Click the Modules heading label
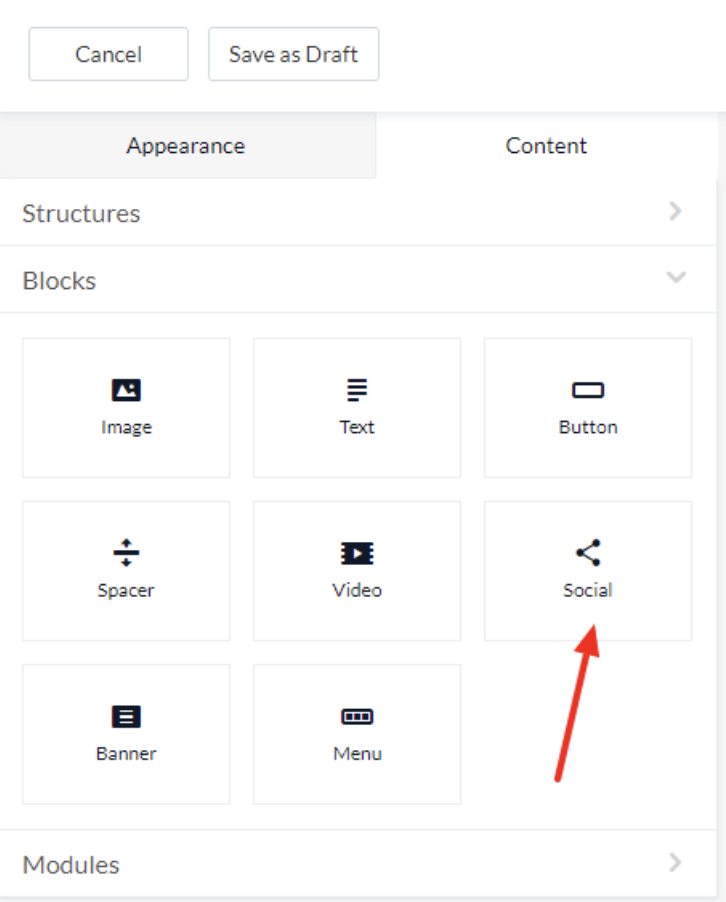 [x=71, y=865]
